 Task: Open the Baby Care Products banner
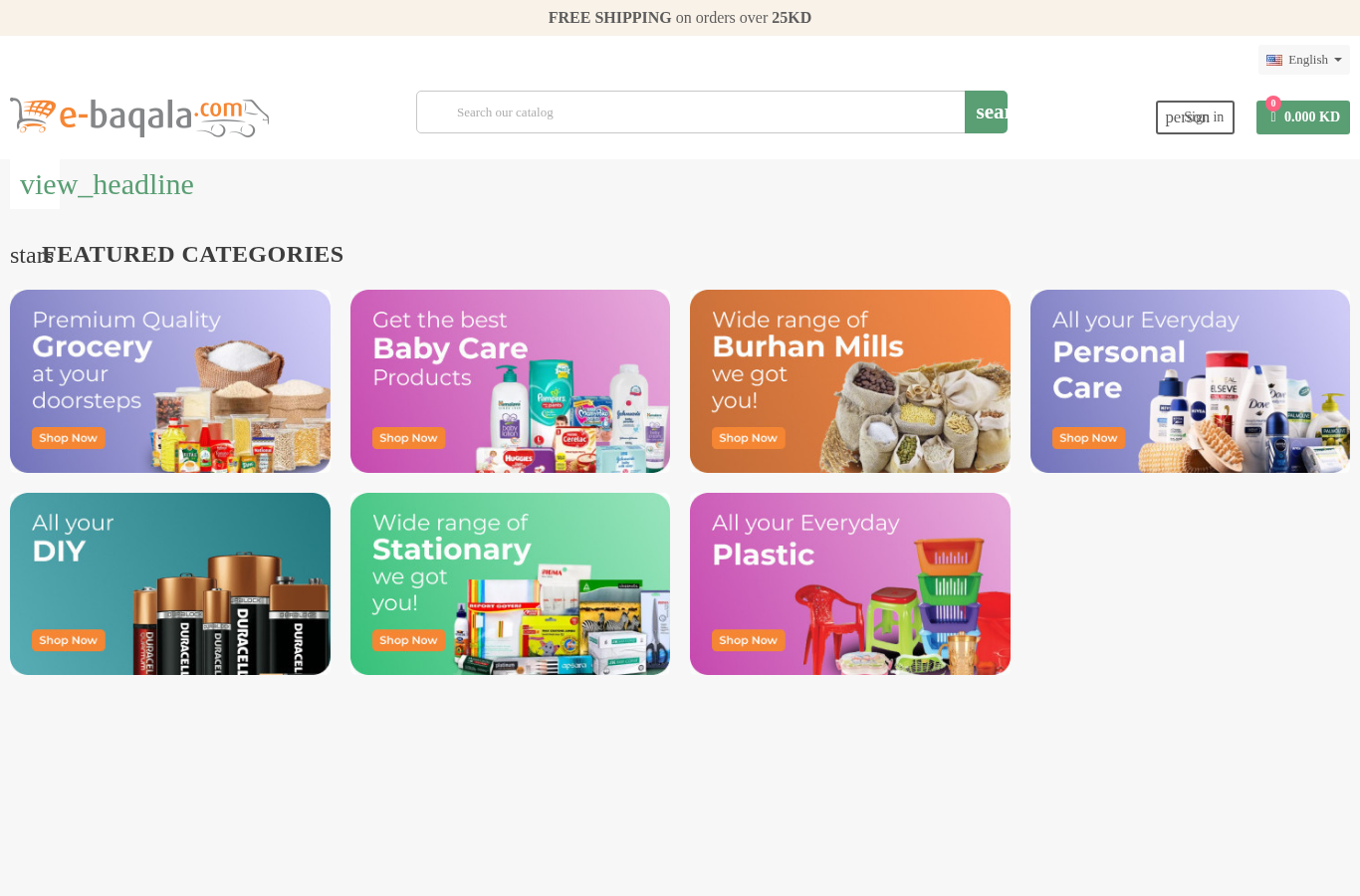point(510,381)
